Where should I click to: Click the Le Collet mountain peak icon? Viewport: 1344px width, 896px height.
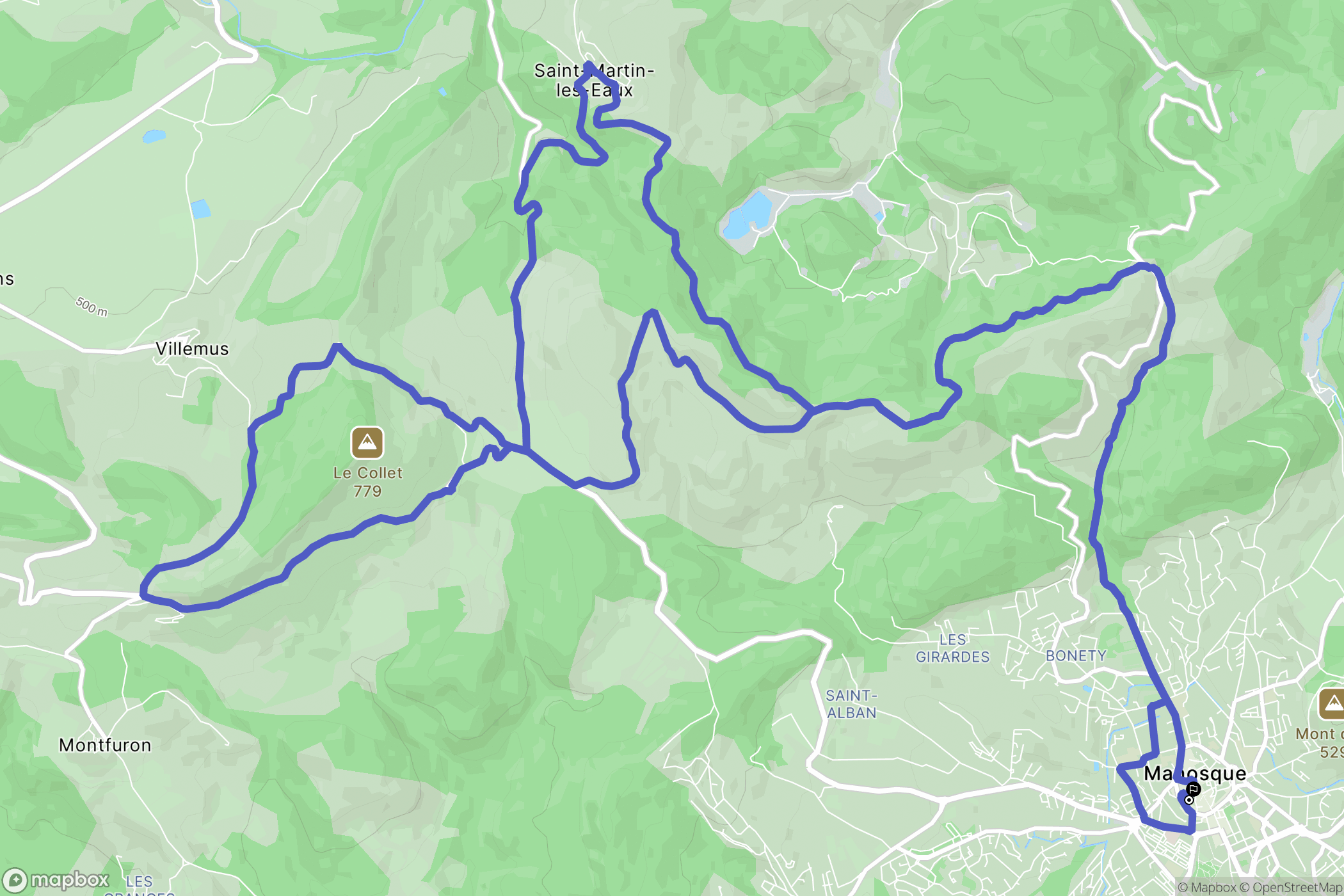tap(367, 443)
